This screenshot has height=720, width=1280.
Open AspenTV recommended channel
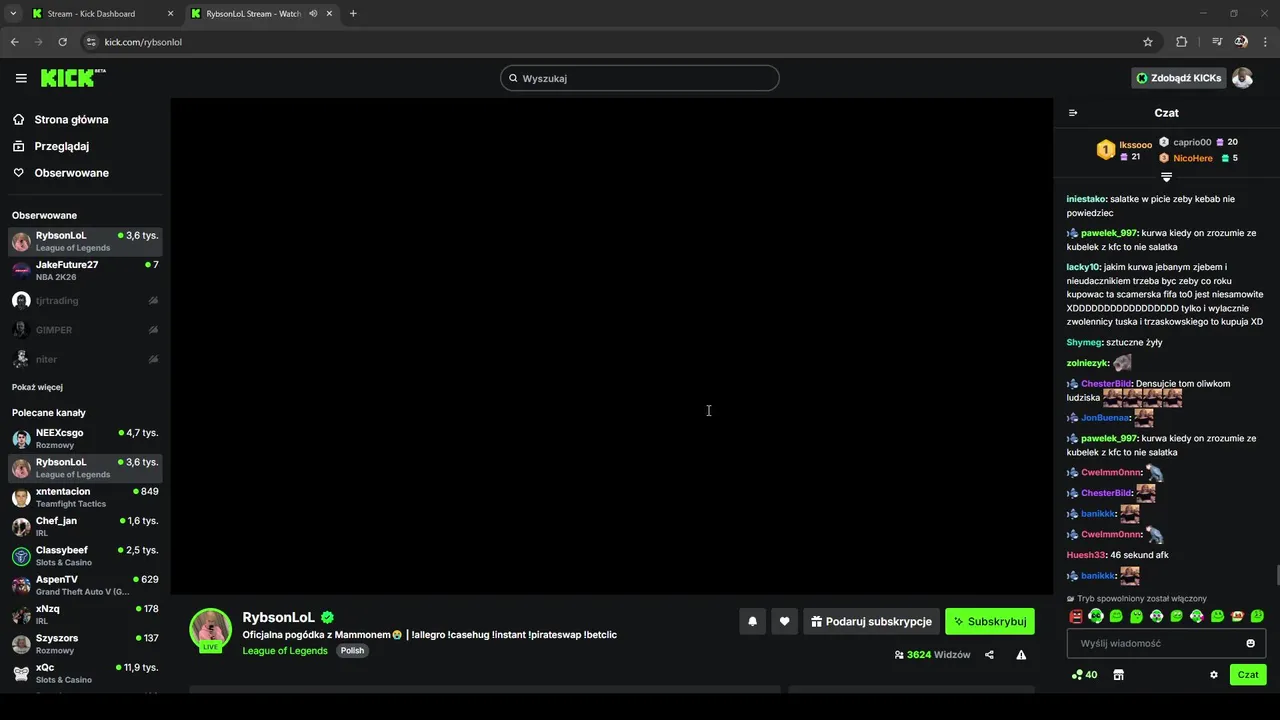click(x=85, y=585)
